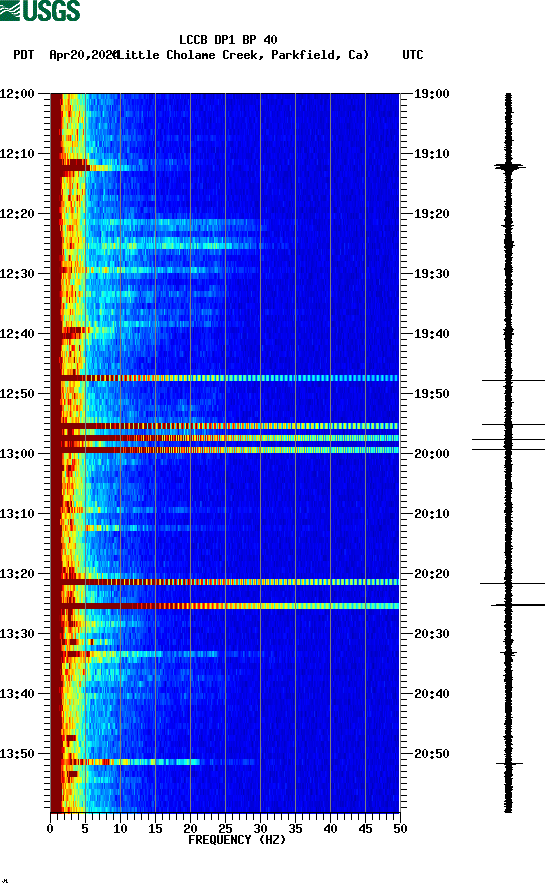Image resolution: width=552 pixels, height=892 pixels.
Task: Click the 'FREQUENCY (HZ)' axis title
Action: tap(237, 840)
